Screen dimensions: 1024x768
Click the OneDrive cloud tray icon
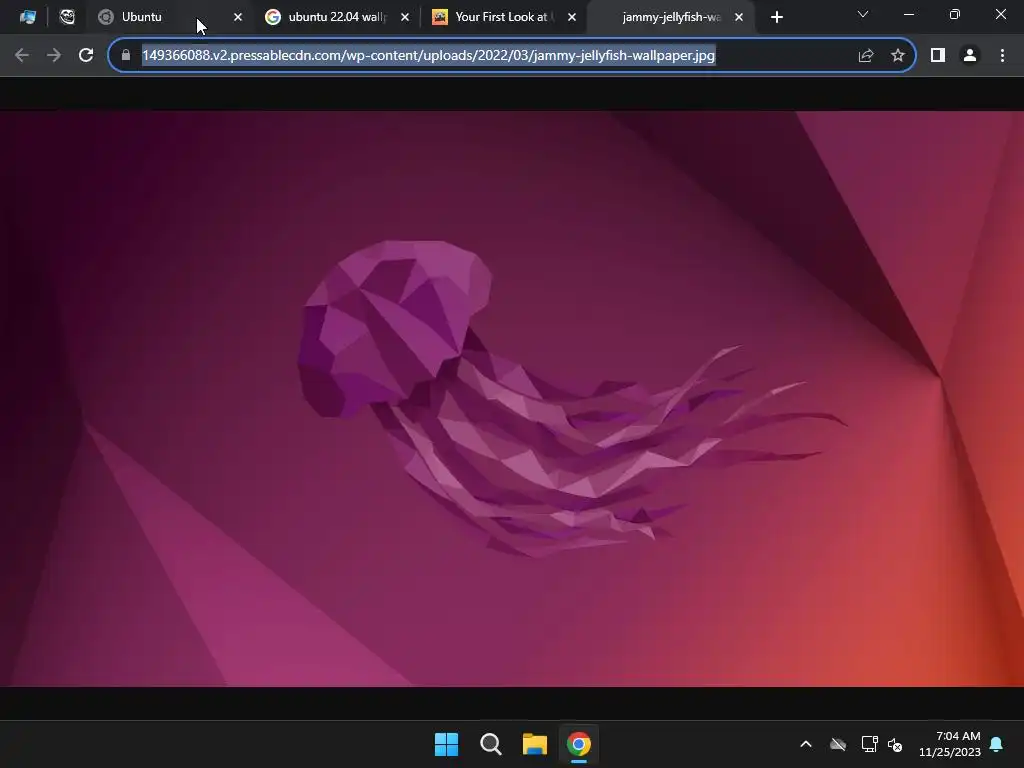point(838,744)
